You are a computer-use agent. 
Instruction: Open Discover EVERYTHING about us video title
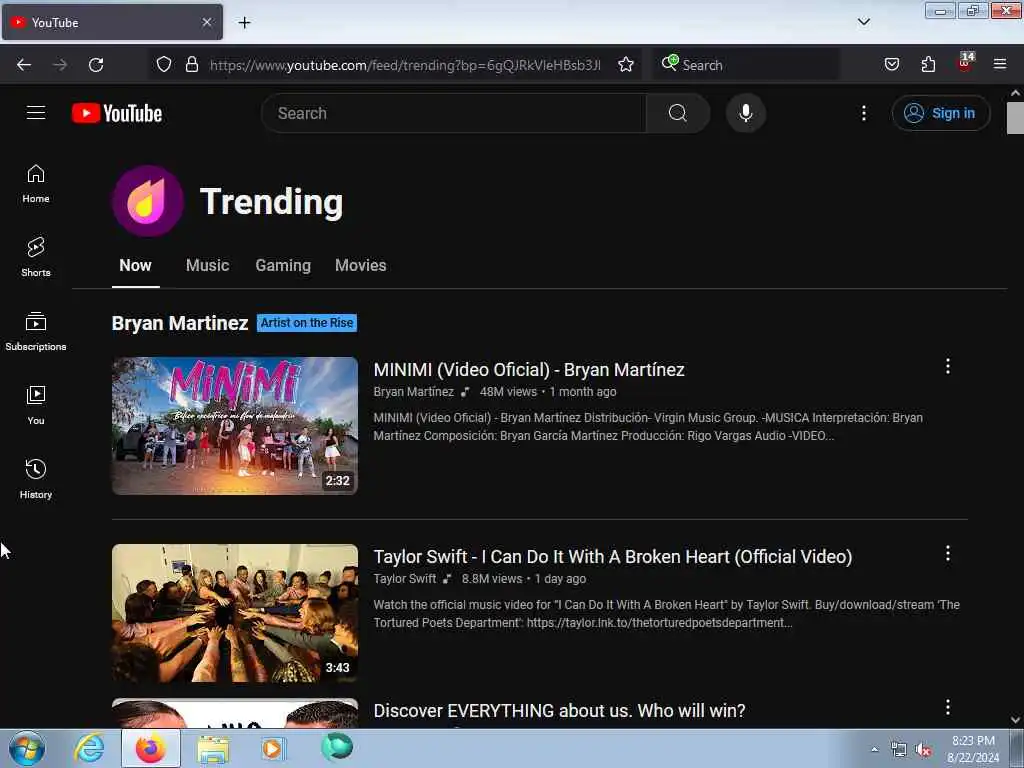point(559,711)
